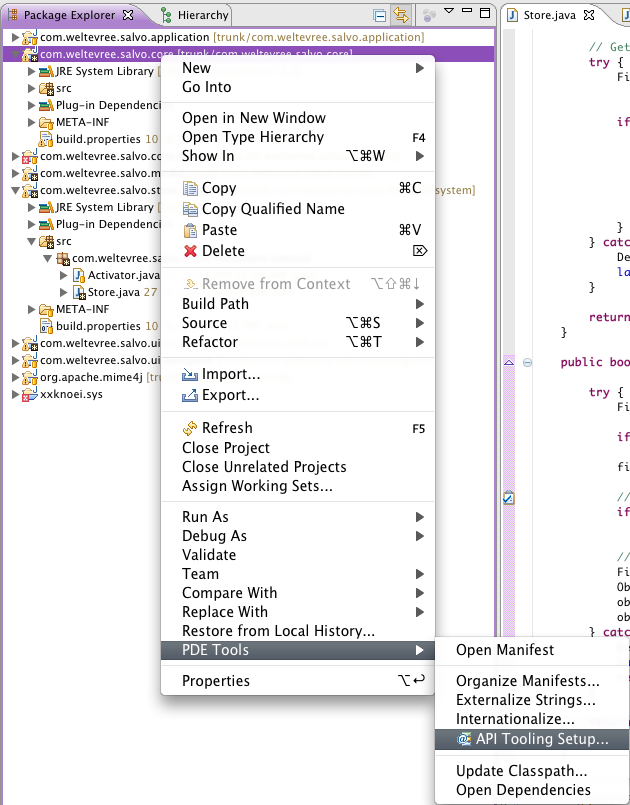Minimize the Package Explorer view
Viewport: 630px width, 805px height.
(x=467, y=10)
